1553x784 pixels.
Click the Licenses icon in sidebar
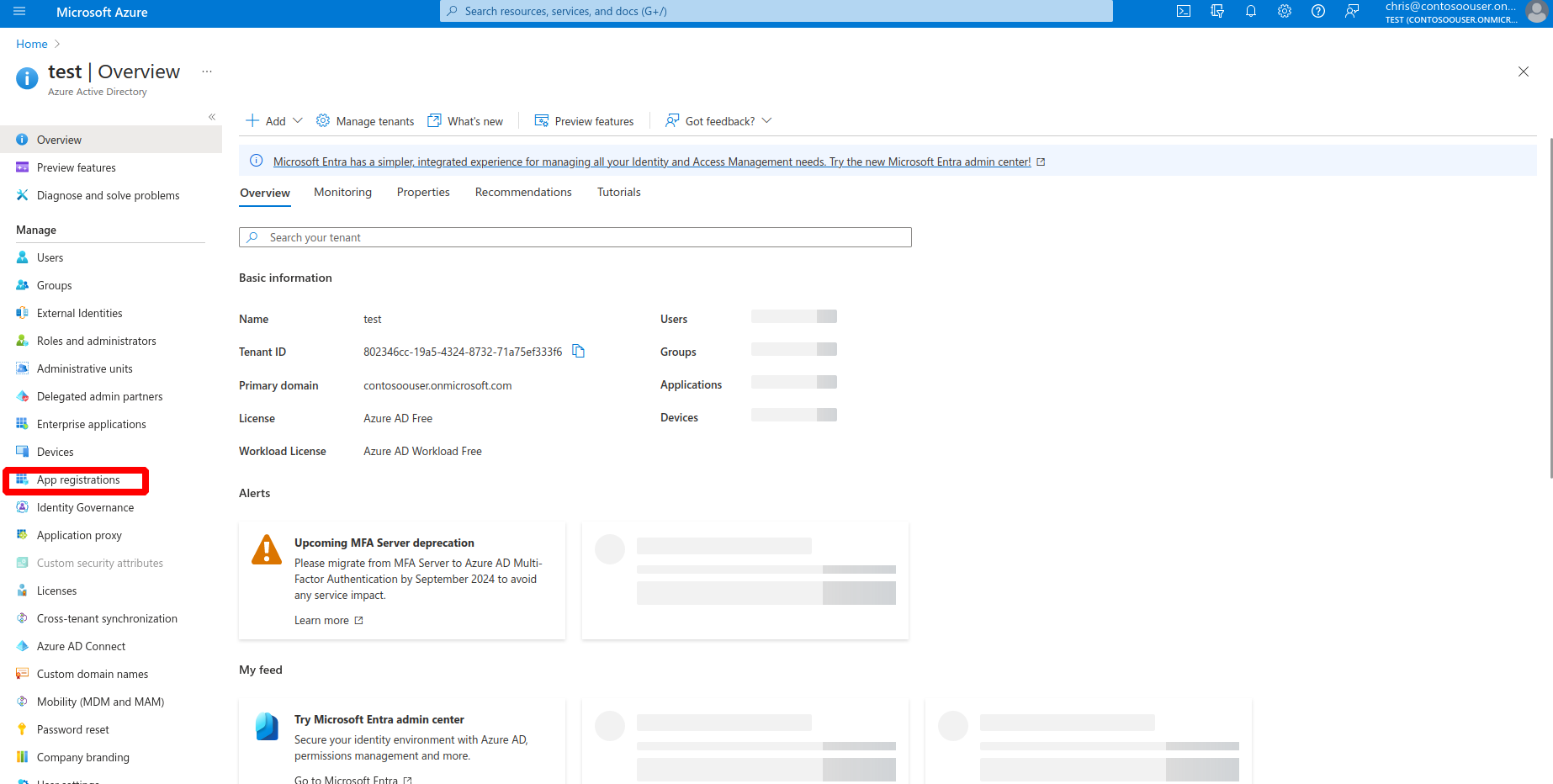23,591
